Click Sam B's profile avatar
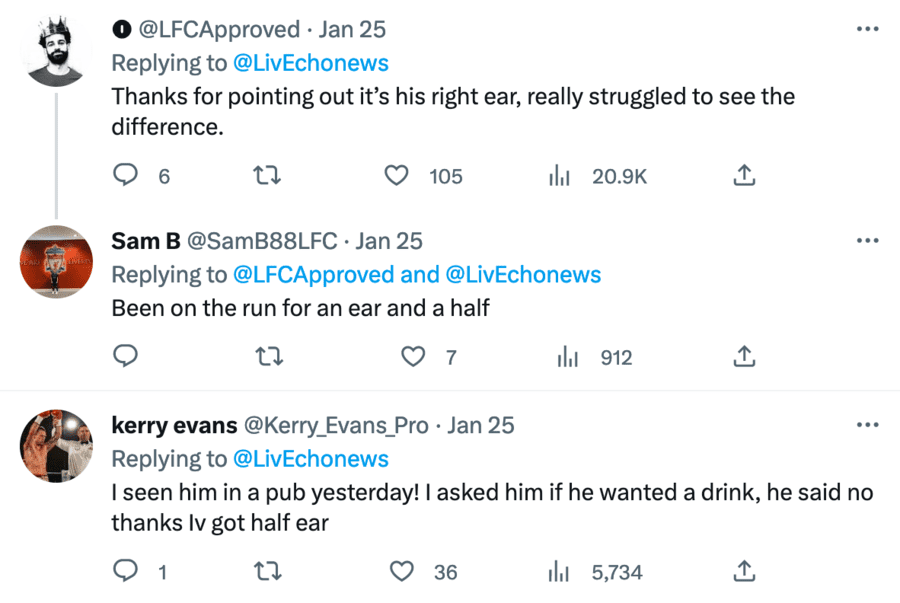The image size is (900, 603). click(x=56, y=261)
